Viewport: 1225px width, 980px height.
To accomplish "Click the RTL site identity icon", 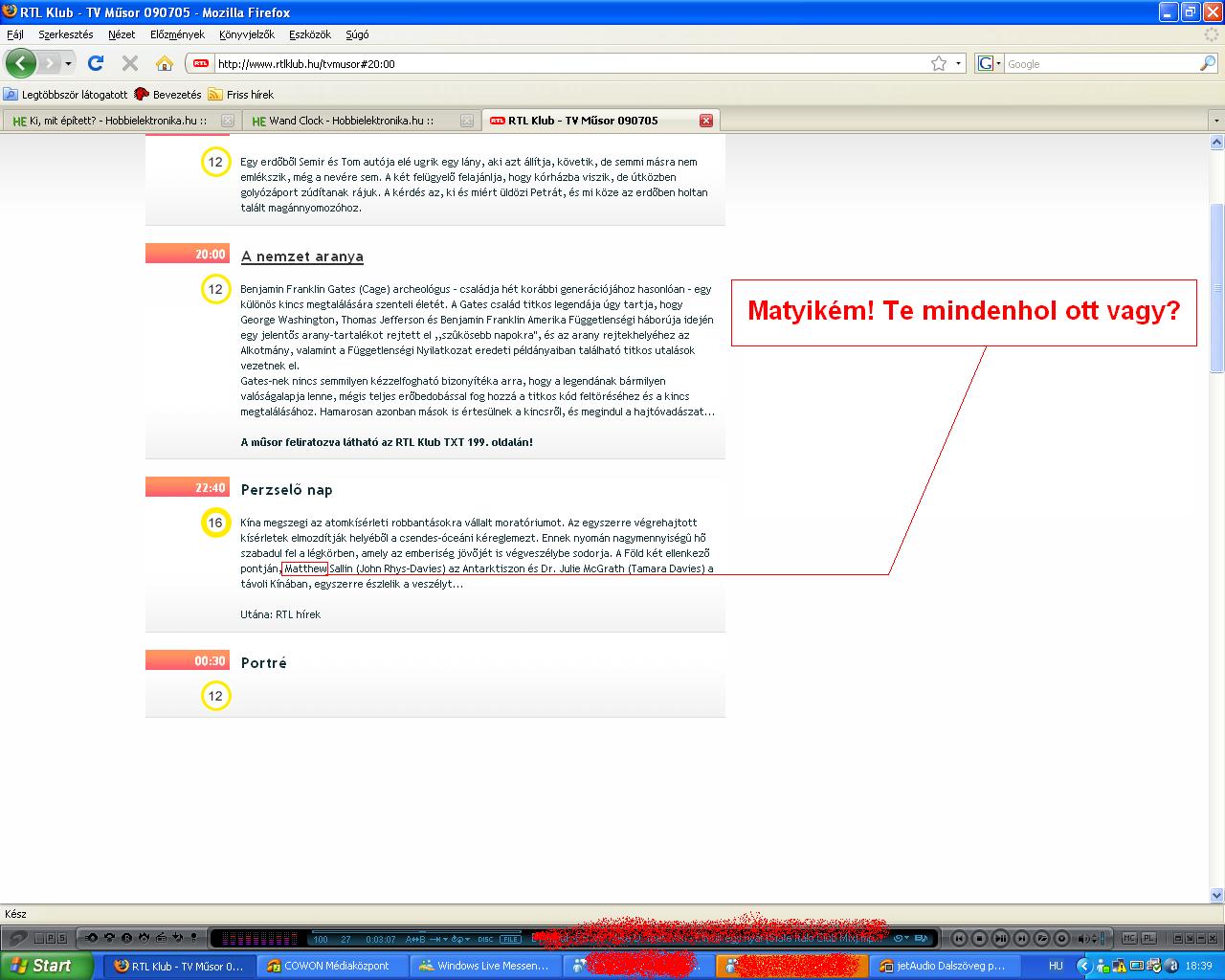I will coord(200,63).
